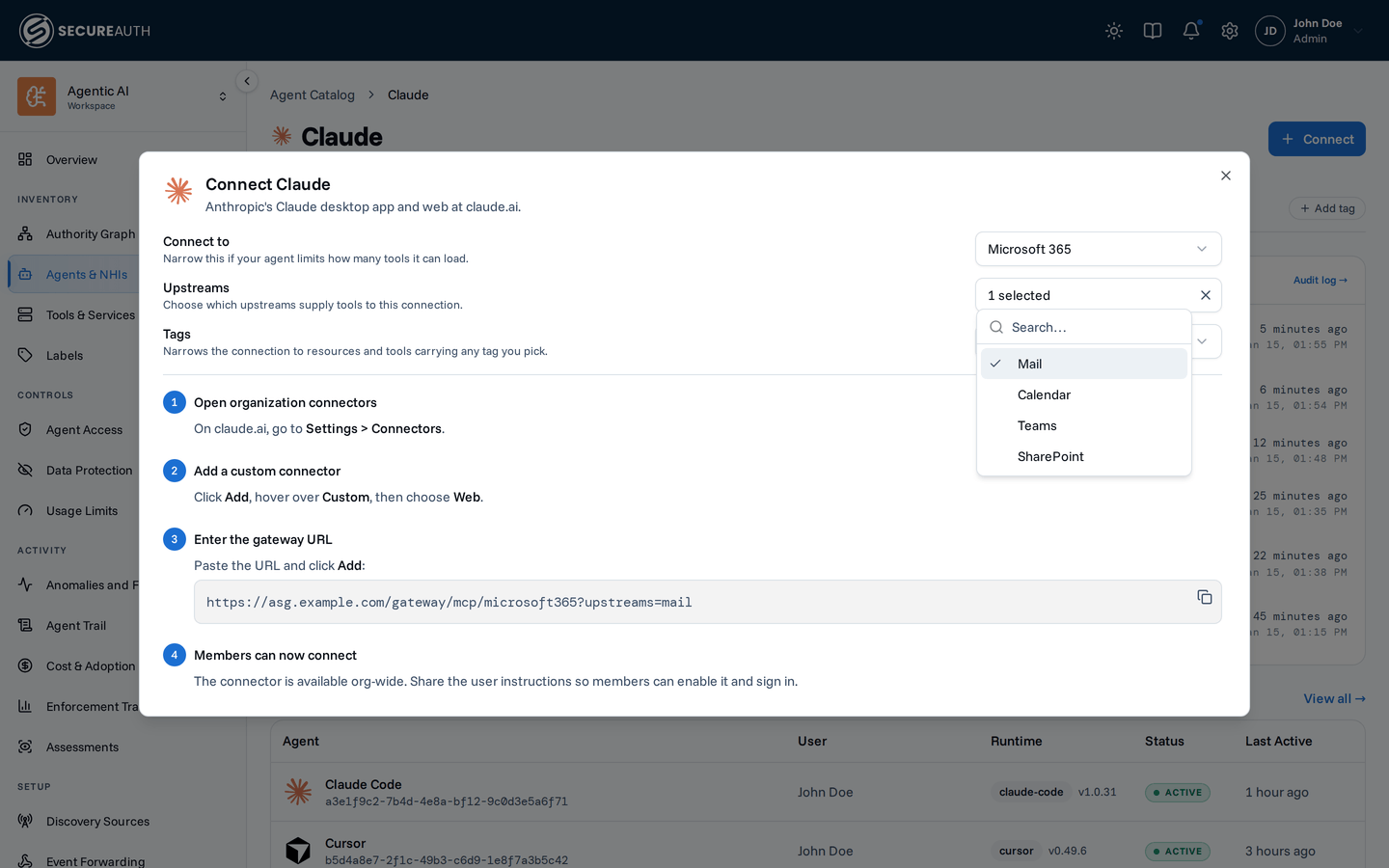Viewport: 1389px width, 868px height.
Task: Copy the gateway URL with copy icon
Action: click(1205, 597)
